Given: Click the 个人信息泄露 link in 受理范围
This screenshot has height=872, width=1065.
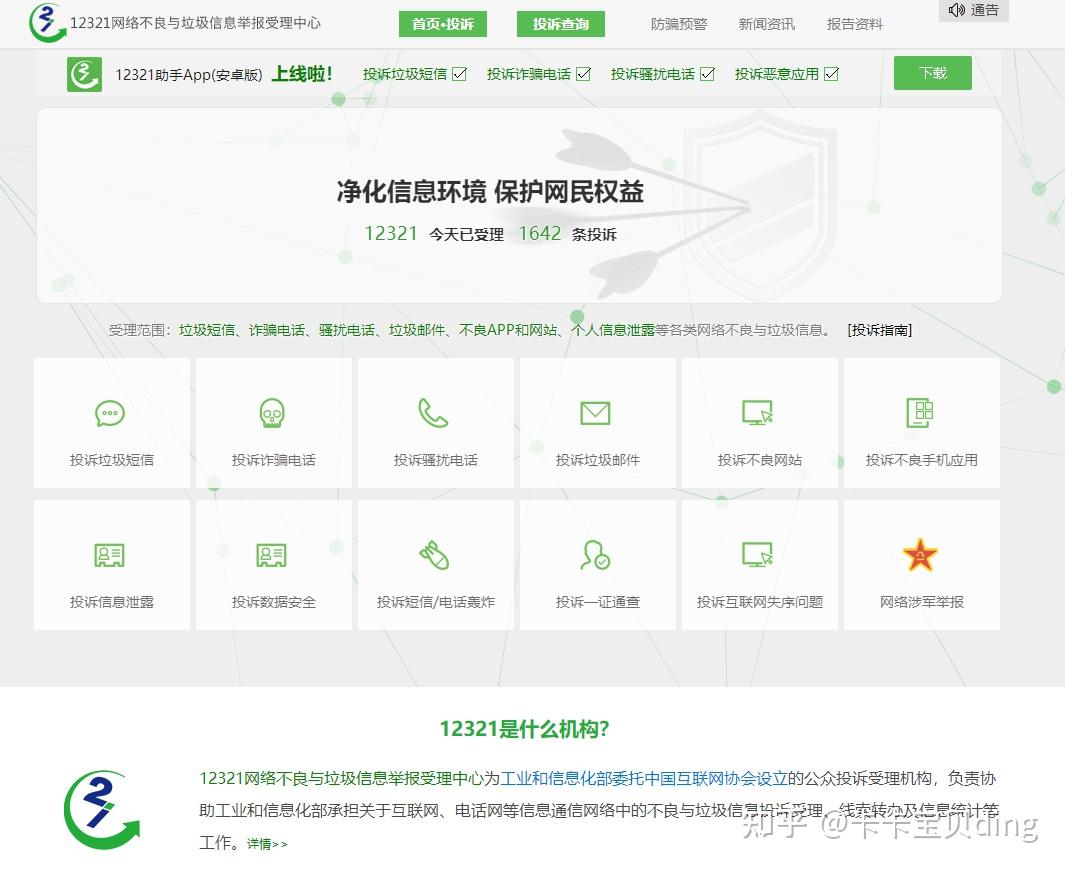Looking at the screenshot, I should pyautogui.click(x=613, y=330).
